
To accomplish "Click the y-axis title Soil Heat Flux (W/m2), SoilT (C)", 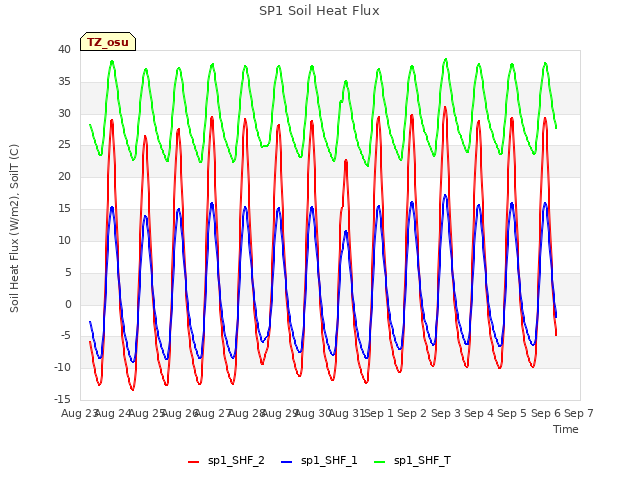I will click(14, 228).
